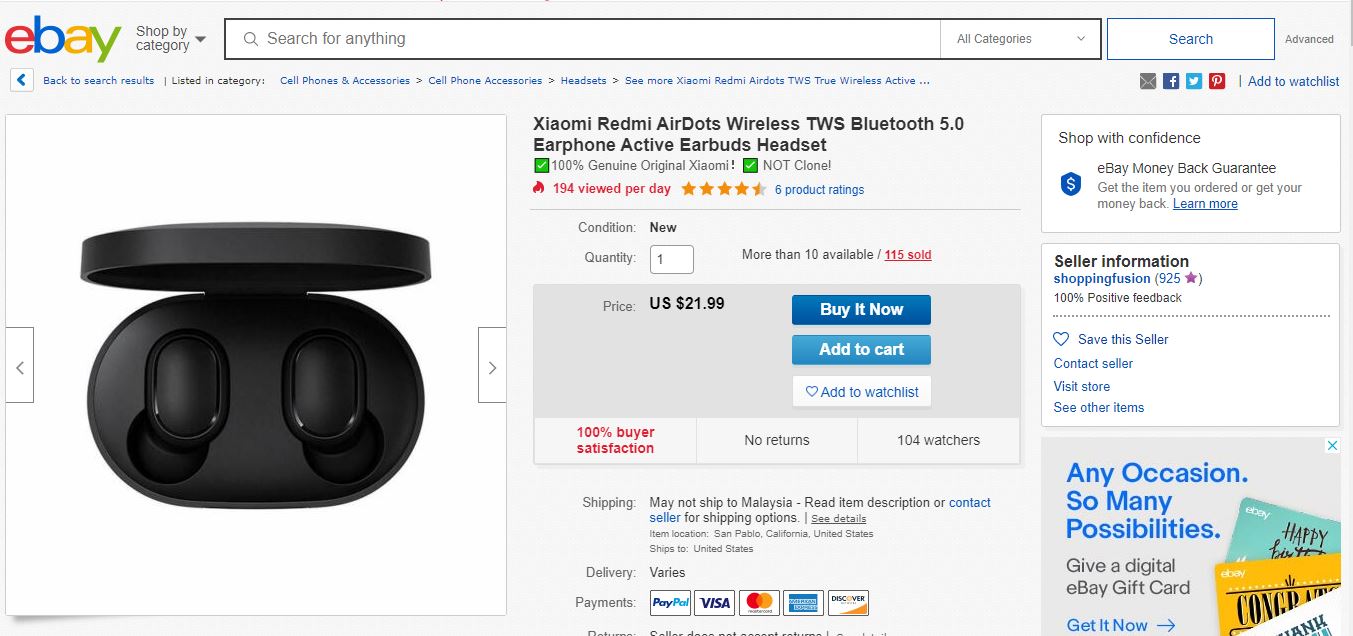
Task: Click the eBay logo
Action: (63, 39)
